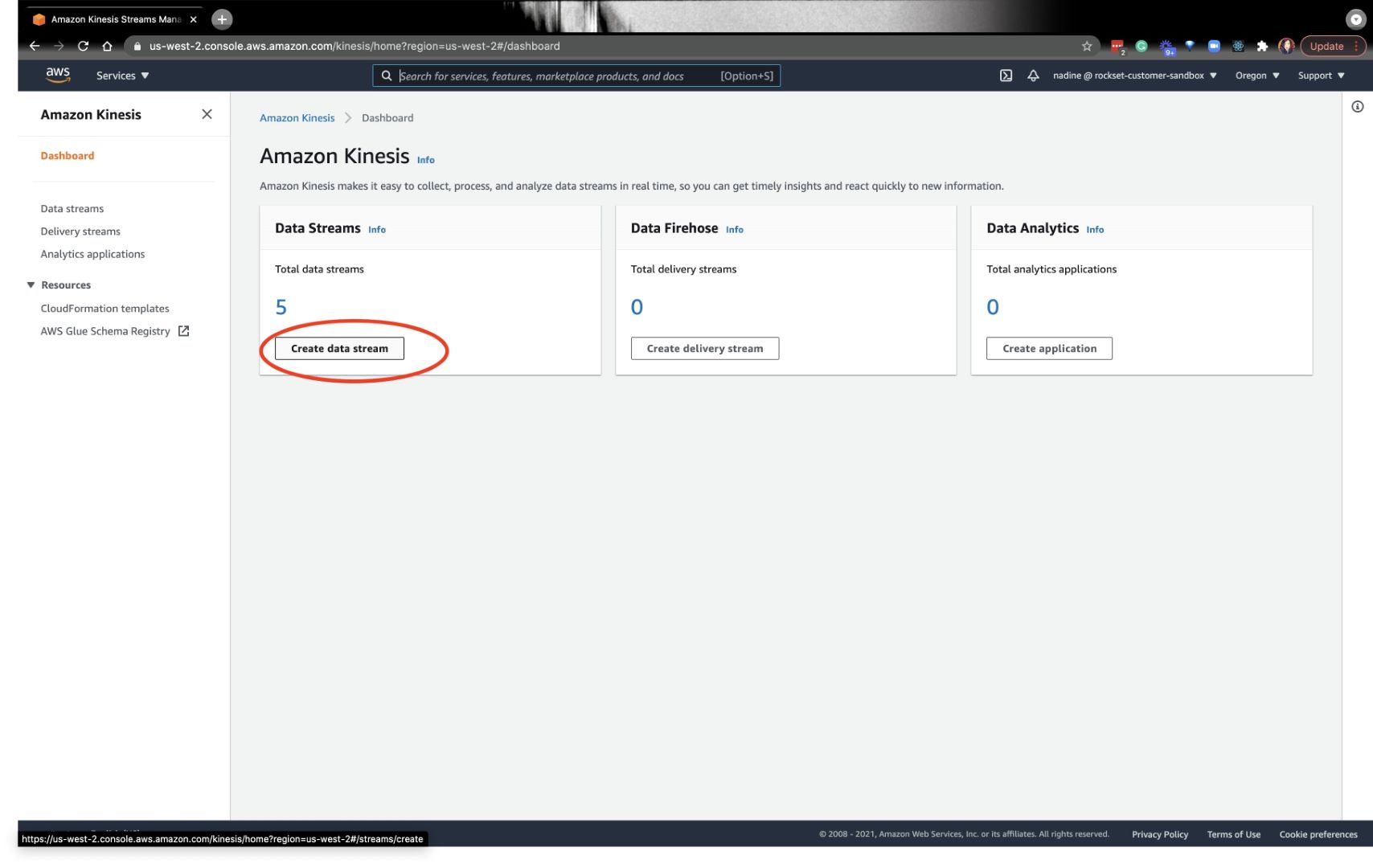Open the red password manager extension icon
Viewport: 1373px width, 868px height.
(x=1117, y=47)
